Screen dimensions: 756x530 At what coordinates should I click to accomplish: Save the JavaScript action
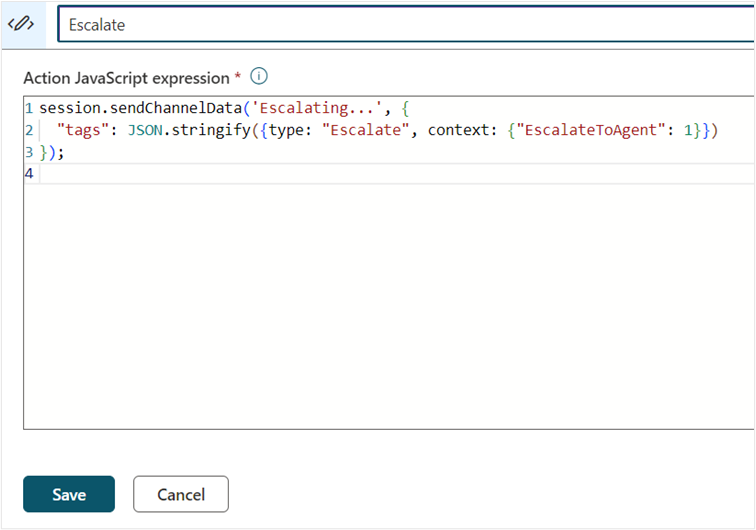click(x=69, y=494)
